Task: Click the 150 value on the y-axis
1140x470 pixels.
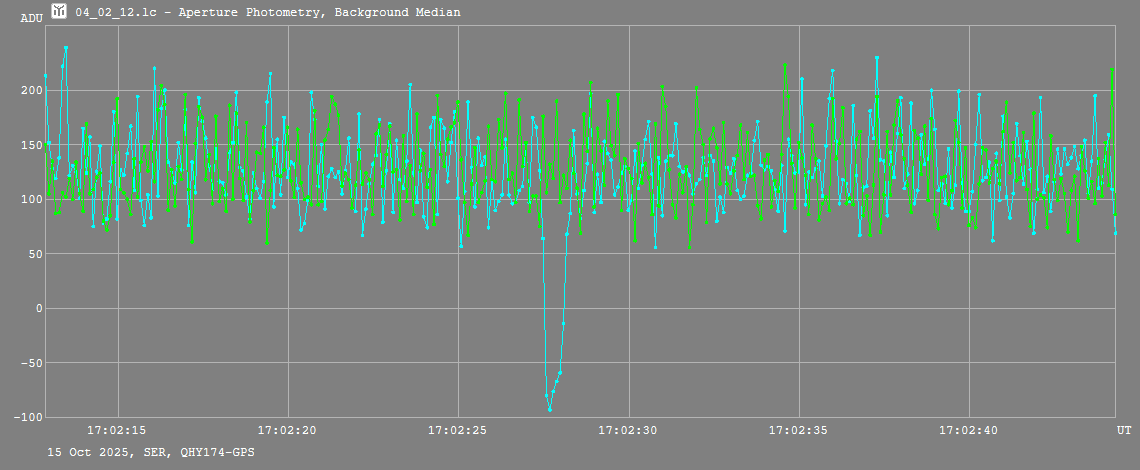Action: (32, 145)
